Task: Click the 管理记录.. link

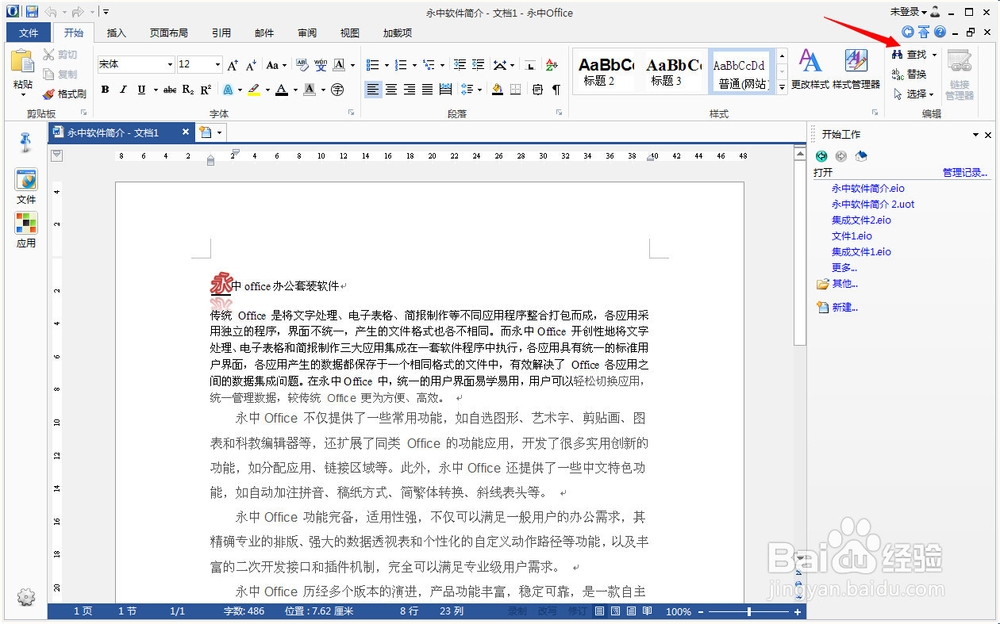Action: pyautogui.click(x=965, y=172)
